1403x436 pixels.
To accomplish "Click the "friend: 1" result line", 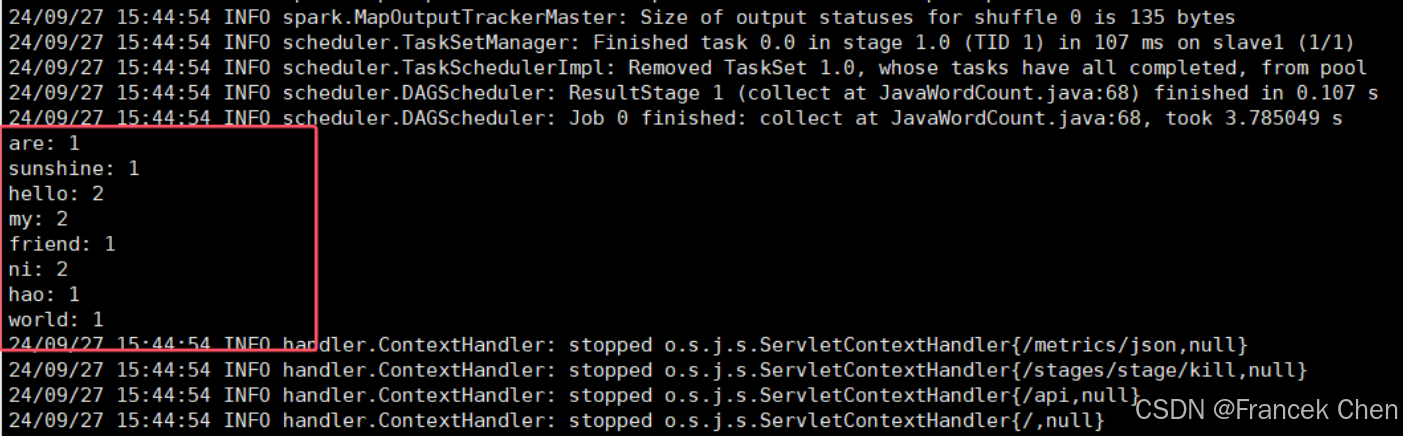I will 62,244.
